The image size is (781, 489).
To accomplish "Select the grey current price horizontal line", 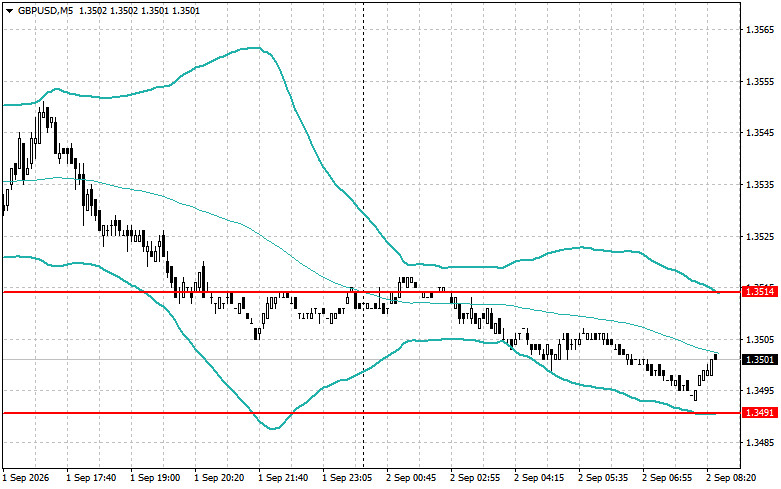I will (x=371, y=360).
